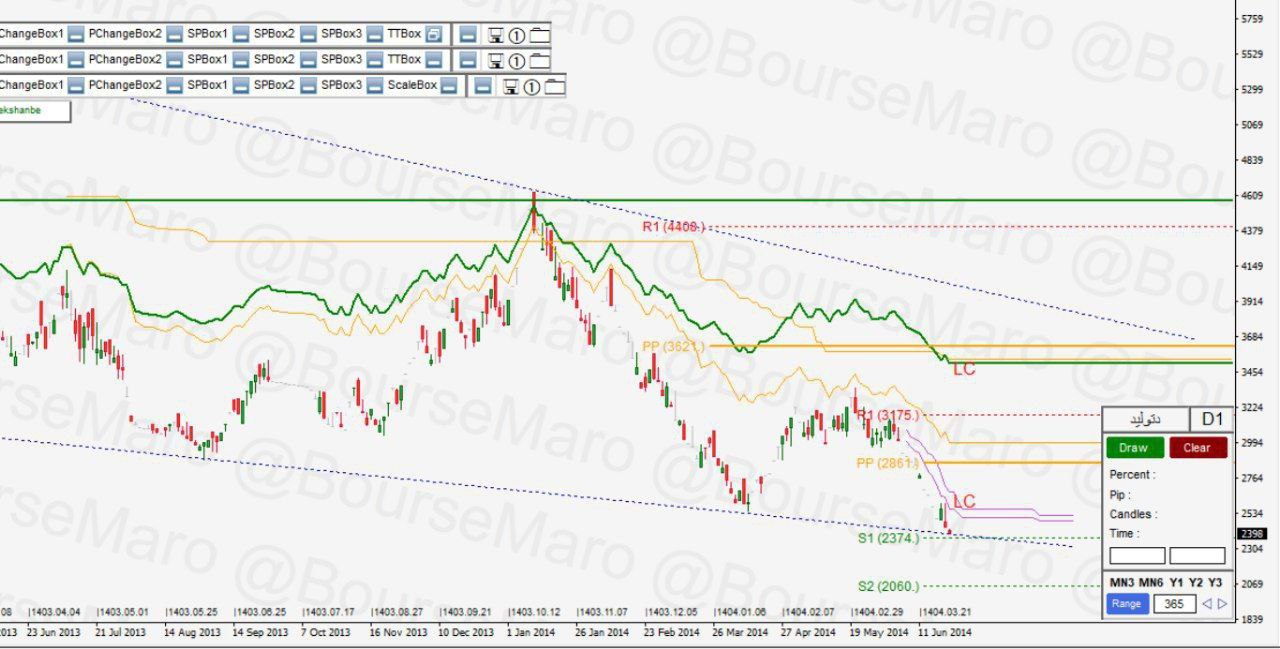1280x649 pixels.
Task: Select the ScaleBox label
Action: coord(412,85)
